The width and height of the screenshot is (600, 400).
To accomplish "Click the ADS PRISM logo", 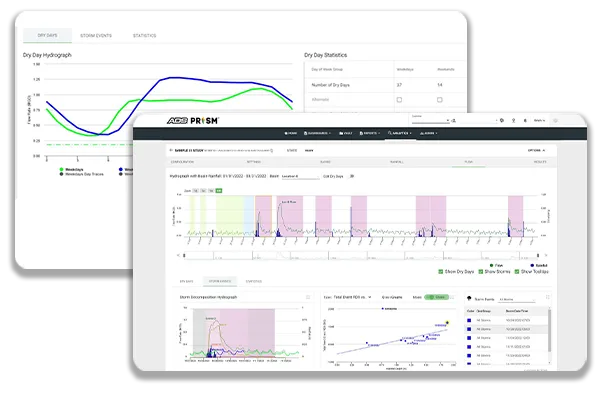I will 192,121.
